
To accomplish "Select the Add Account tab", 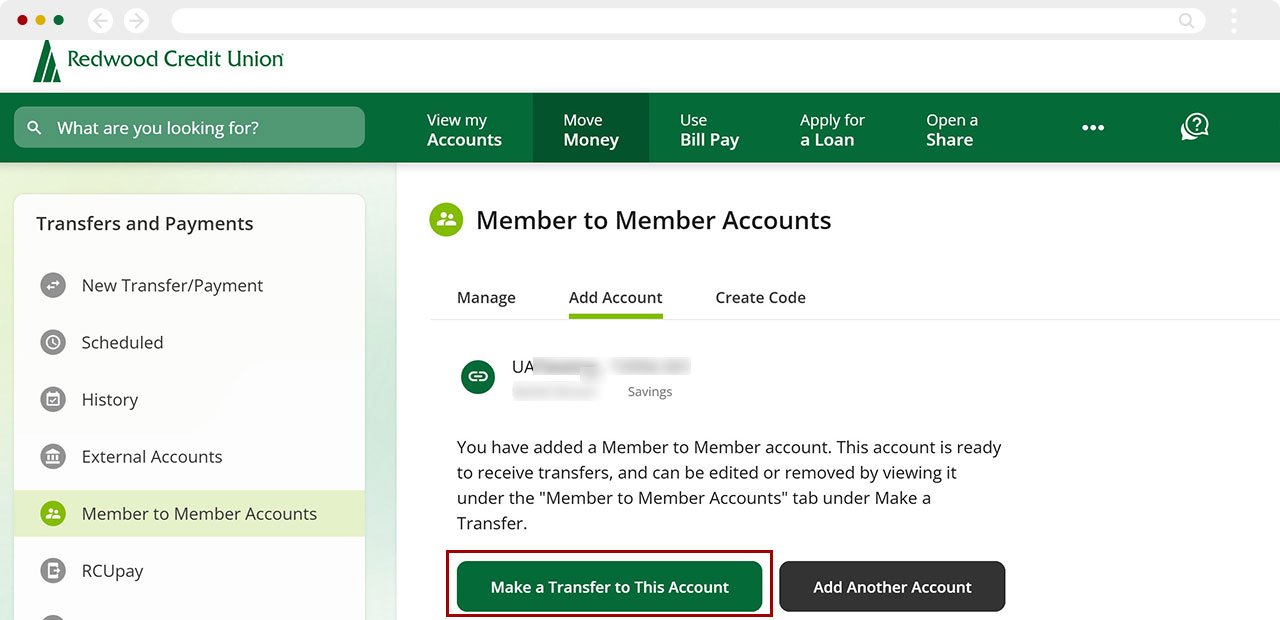I will (616, 298).
